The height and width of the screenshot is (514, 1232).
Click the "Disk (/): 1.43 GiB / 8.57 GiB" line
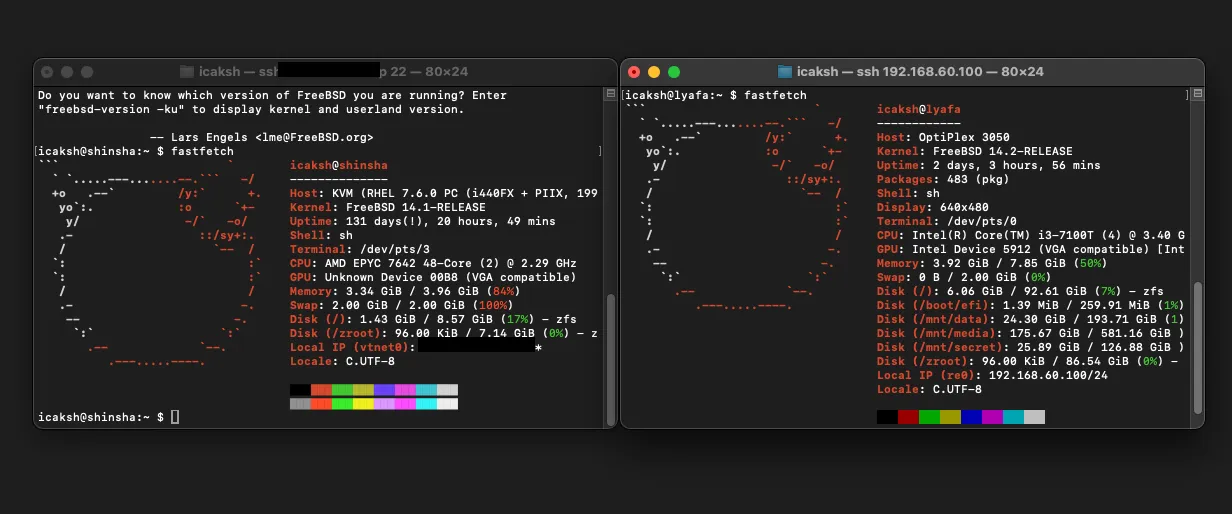tap(433, 319)
